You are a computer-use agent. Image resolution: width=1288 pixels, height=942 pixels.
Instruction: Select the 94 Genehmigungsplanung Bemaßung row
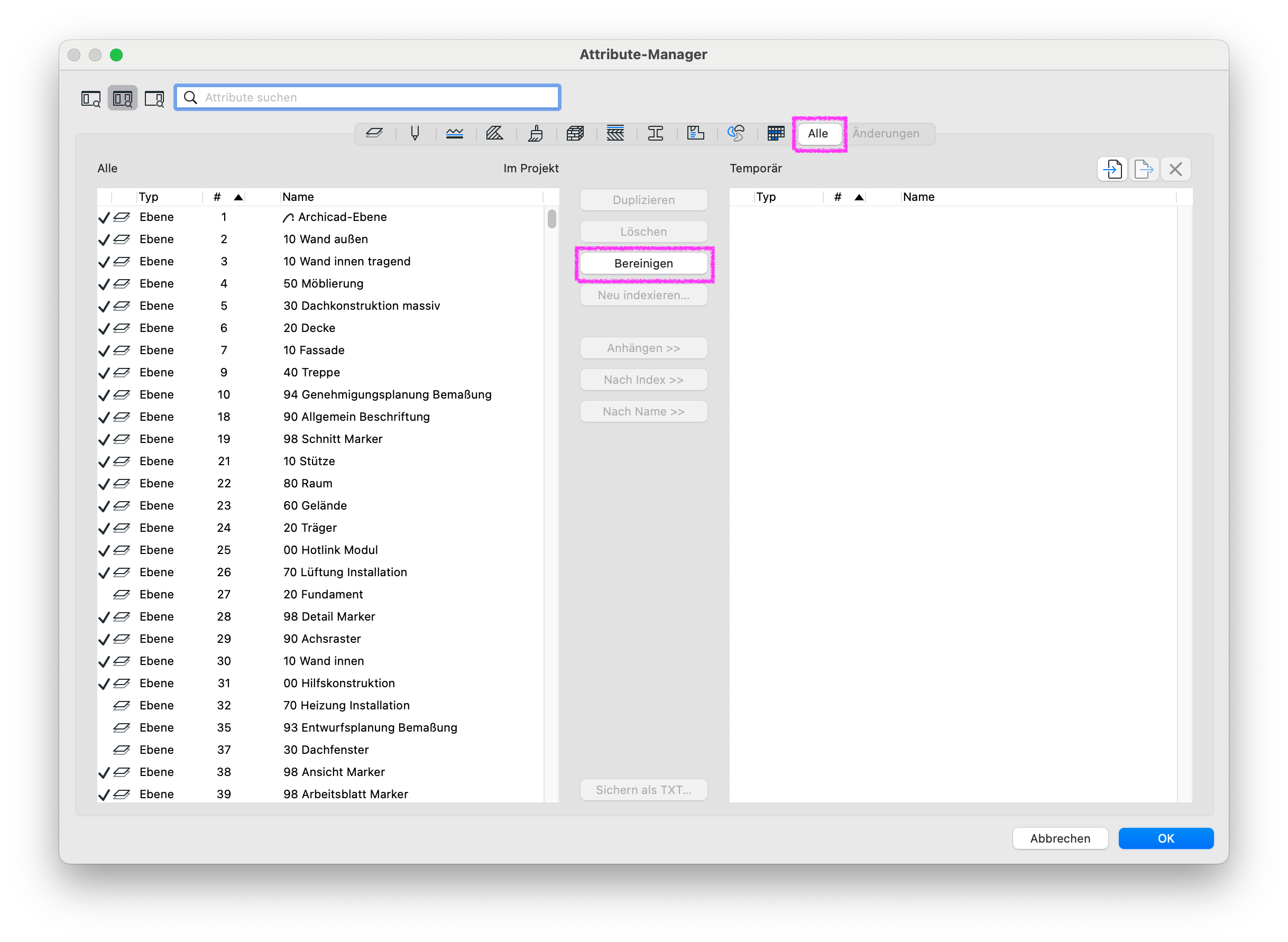coord(320,394)
